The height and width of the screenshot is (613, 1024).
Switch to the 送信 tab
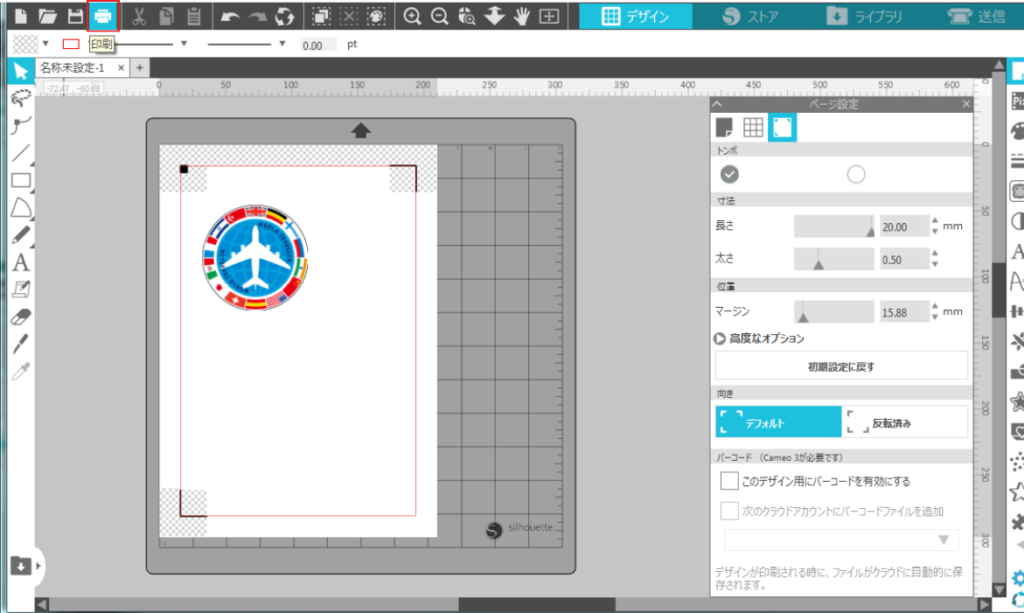[x=977, y=16]
